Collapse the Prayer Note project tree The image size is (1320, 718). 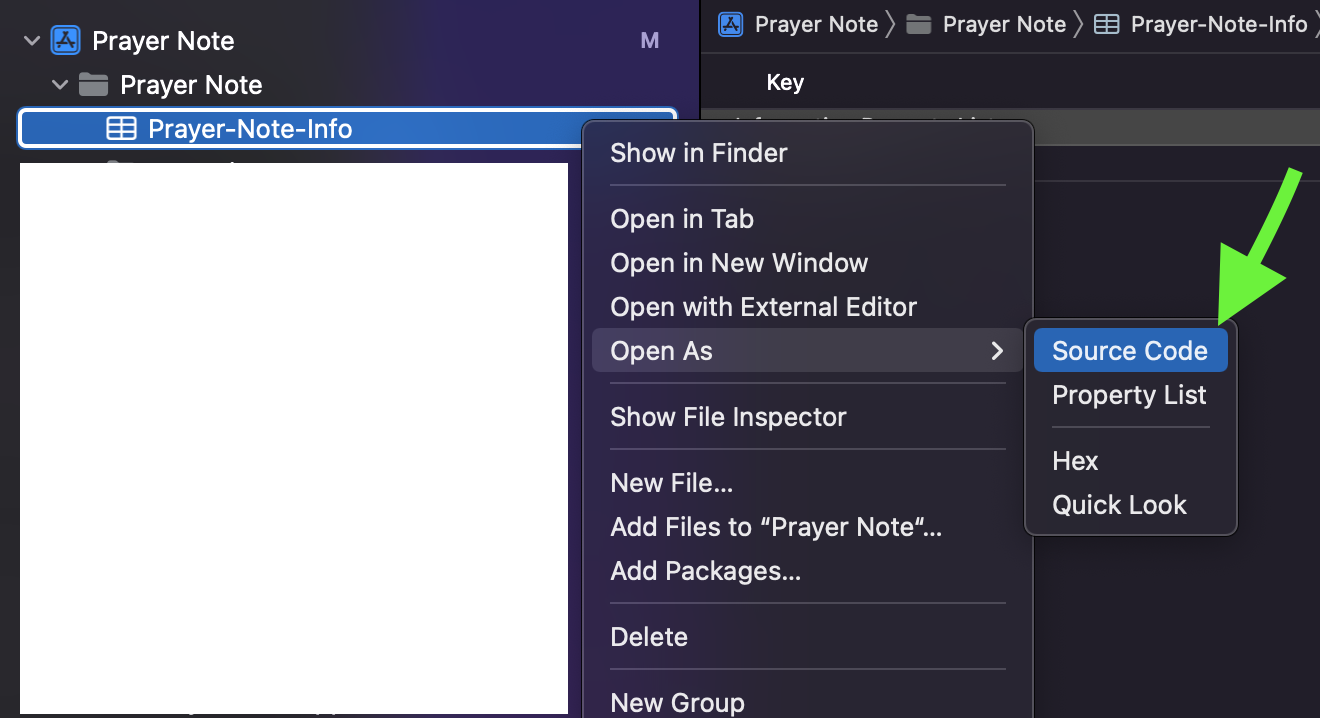(x=32, y=41)
